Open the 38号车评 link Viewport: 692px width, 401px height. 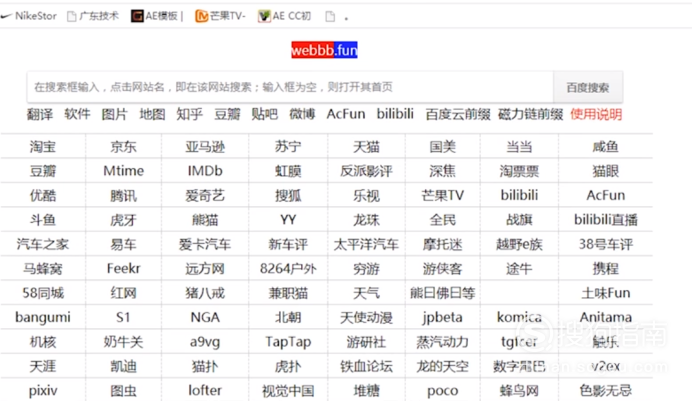[x=606, y=244]
